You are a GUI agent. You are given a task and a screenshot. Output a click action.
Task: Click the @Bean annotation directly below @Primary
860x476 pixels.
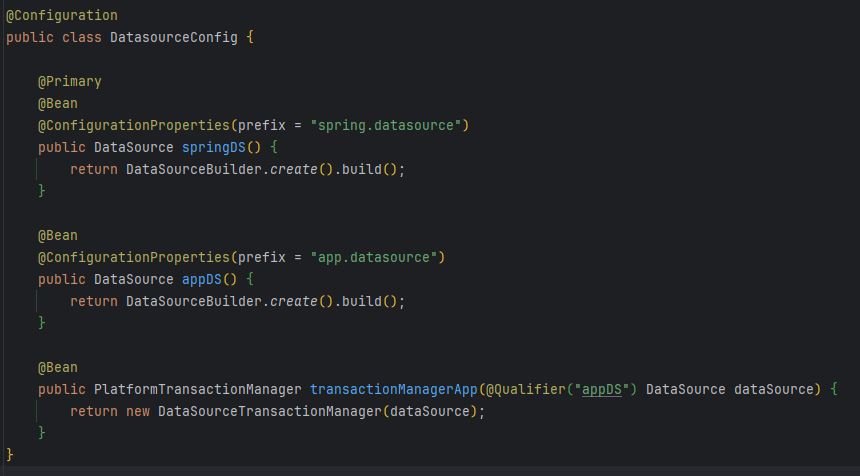57,103
